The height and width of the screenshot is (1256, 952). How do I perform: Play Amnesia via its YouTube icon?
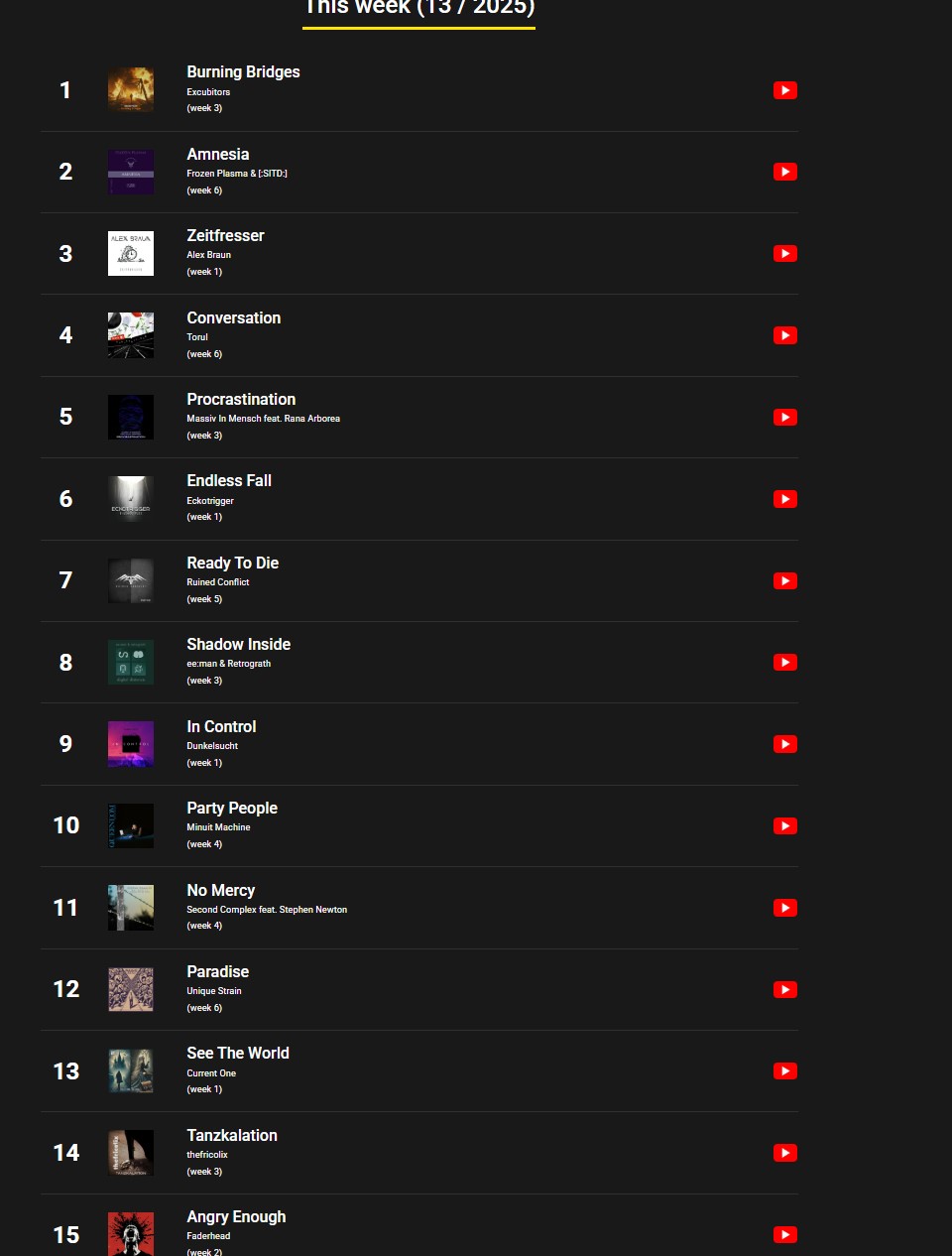pos(785,172)
